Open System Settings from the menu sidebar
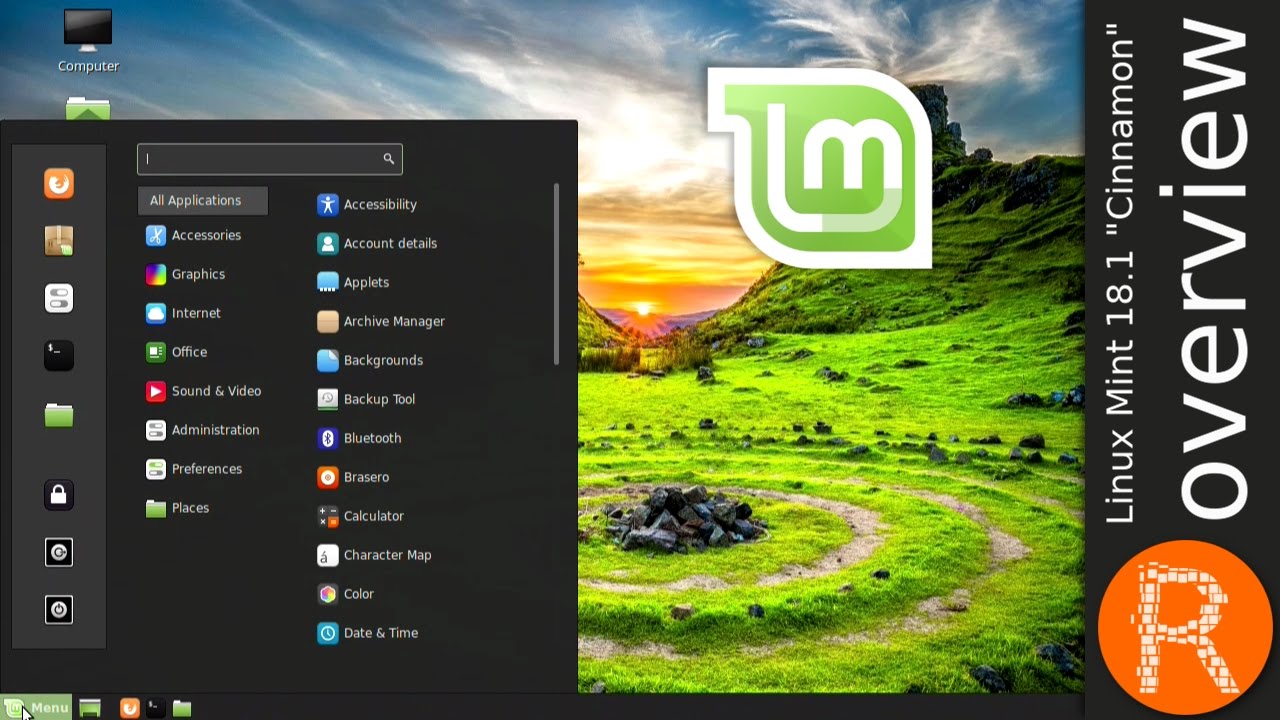Viewport: 1280px width, 720px height. tap(58, 298)
